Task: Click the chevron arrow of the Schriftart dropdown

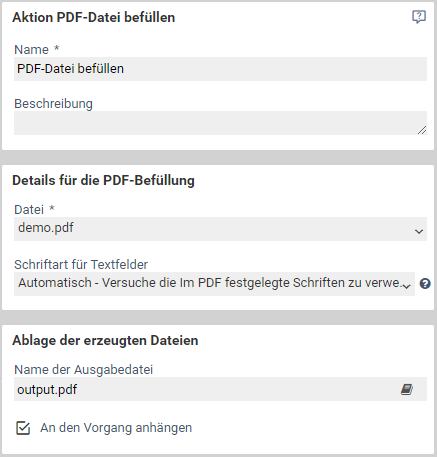Action: [x=406, y=286]
